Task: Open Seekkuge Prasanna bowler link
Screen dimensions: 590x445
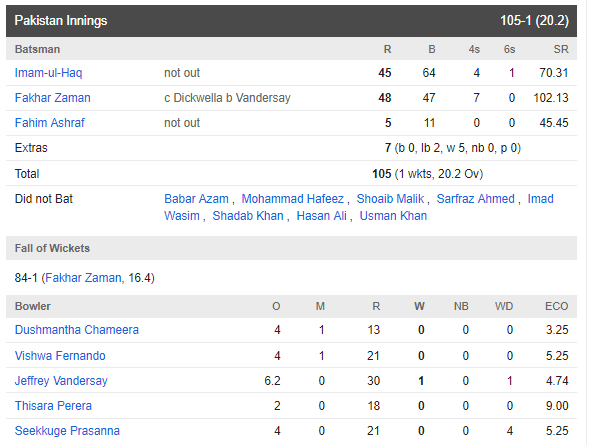Action: [67, 431]
